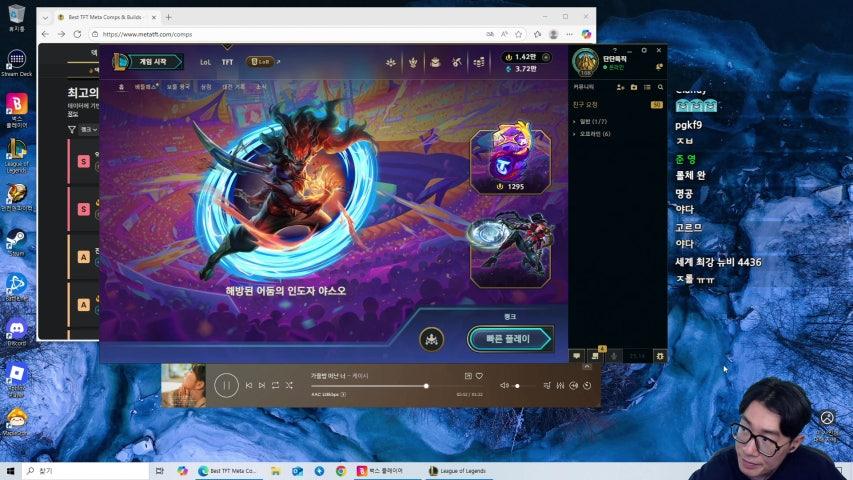Expand the music player with up chevron
Viewport: 853px width, 480px height.
tap(587, 367)
